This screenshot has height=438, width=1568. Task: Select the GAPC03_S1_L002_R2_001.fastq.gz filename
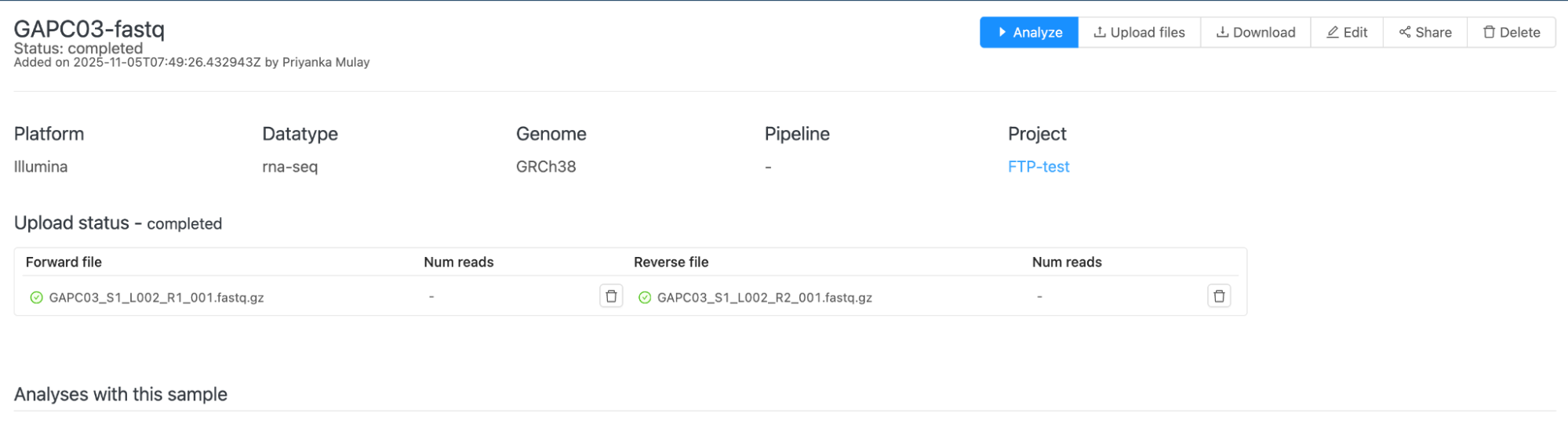click(764, 298)
